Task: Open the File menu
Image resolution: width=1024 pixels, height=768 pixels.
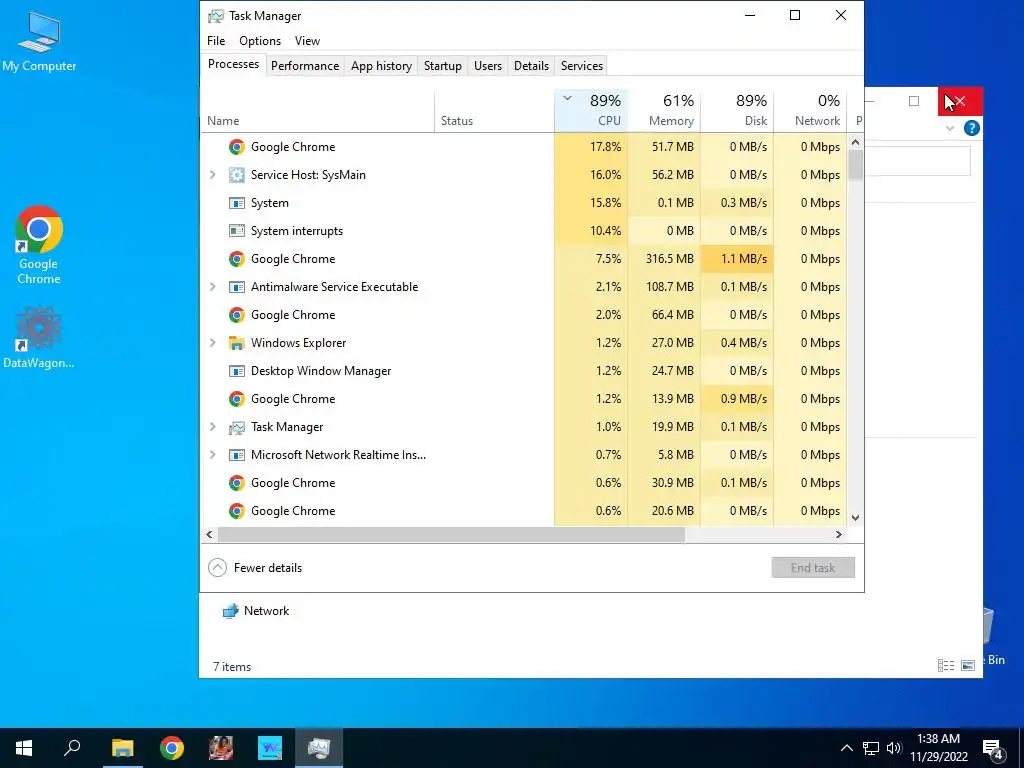Action: click(216, 40)
